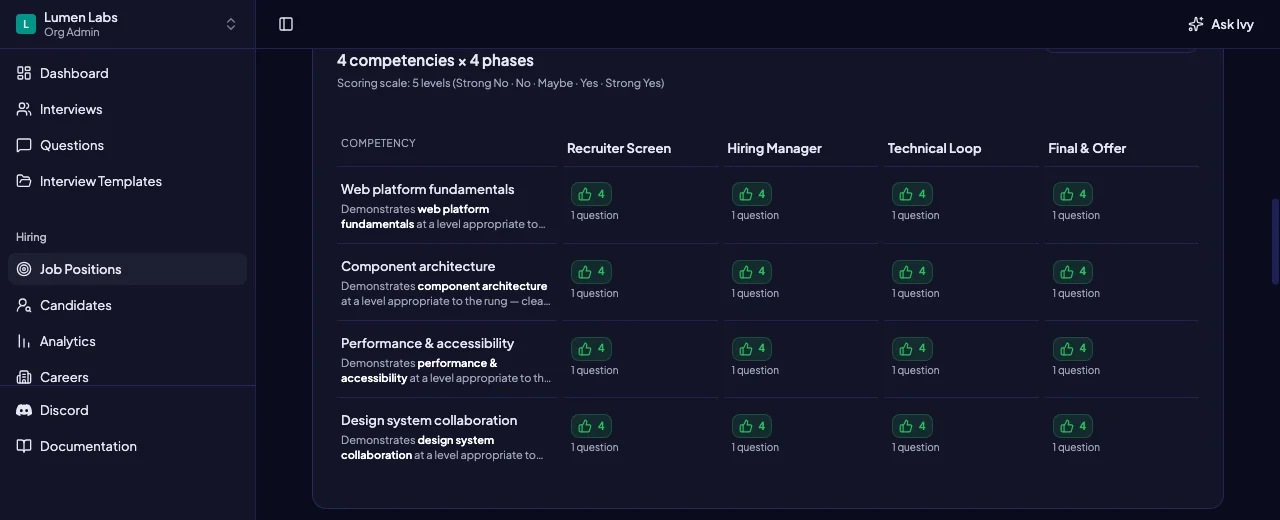Open Interview Templates in sidebar
Image resolution: width=1280 pixels, height=520 pixels.
click(127, 181)
